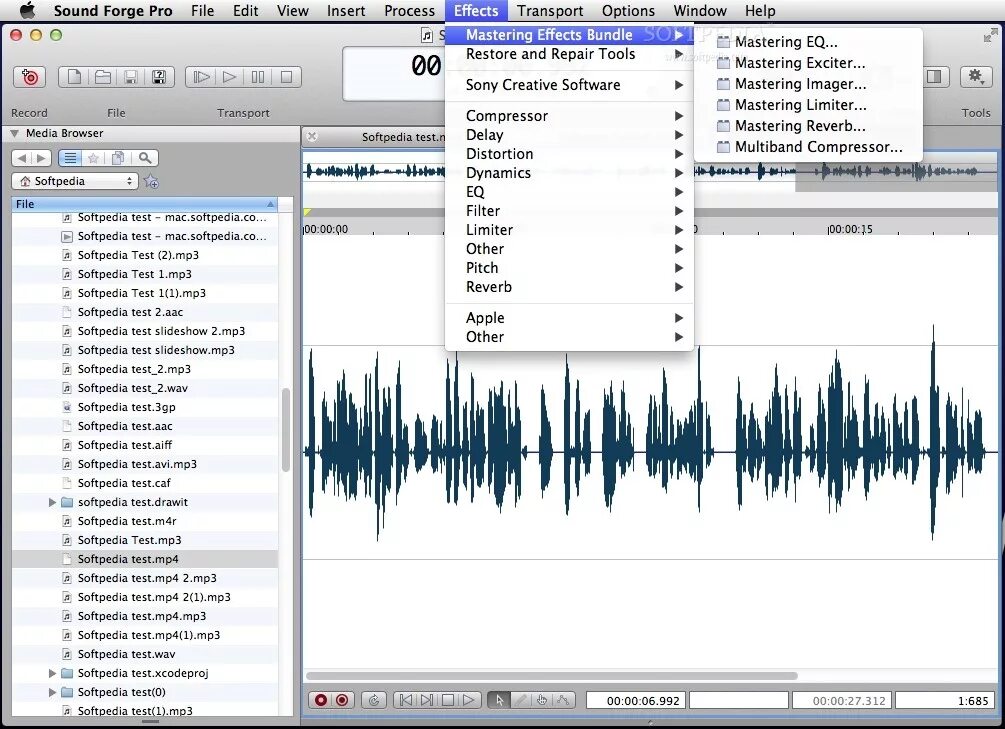Switch Media Browser to list view

(70, 158)
